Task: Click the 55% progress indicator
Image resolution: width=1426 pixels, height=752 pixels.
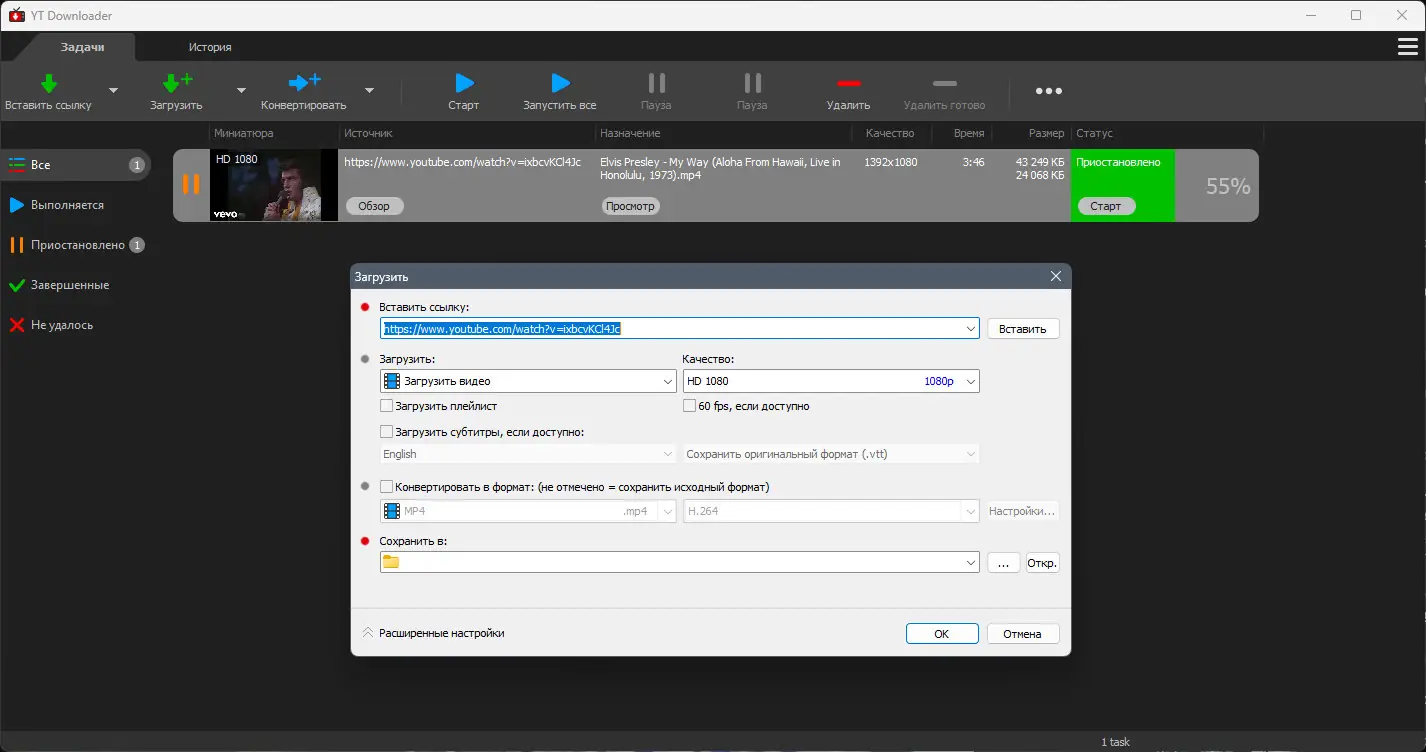Action: 1219,185
